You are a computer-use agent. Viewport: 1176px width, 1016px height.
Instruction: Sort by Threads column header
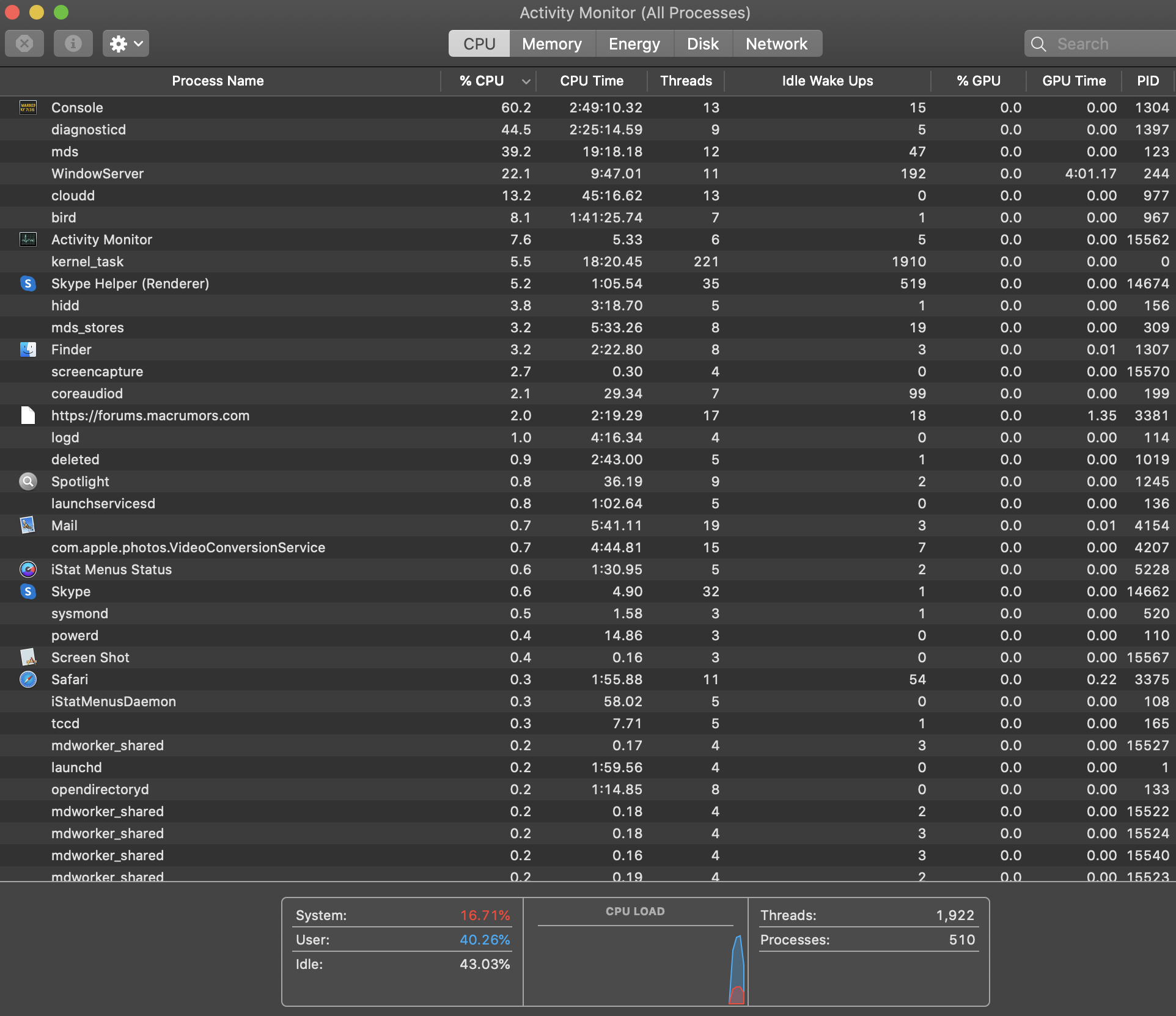686,81
